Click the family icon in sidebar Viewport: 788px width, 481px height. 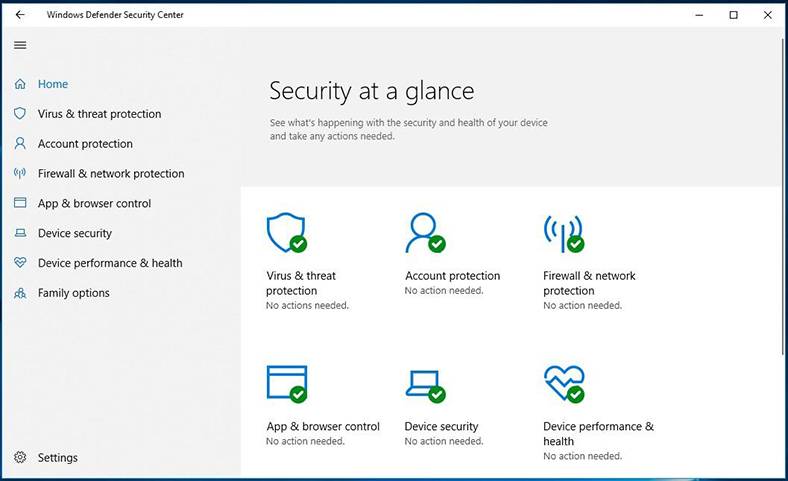tap(20, 293)
